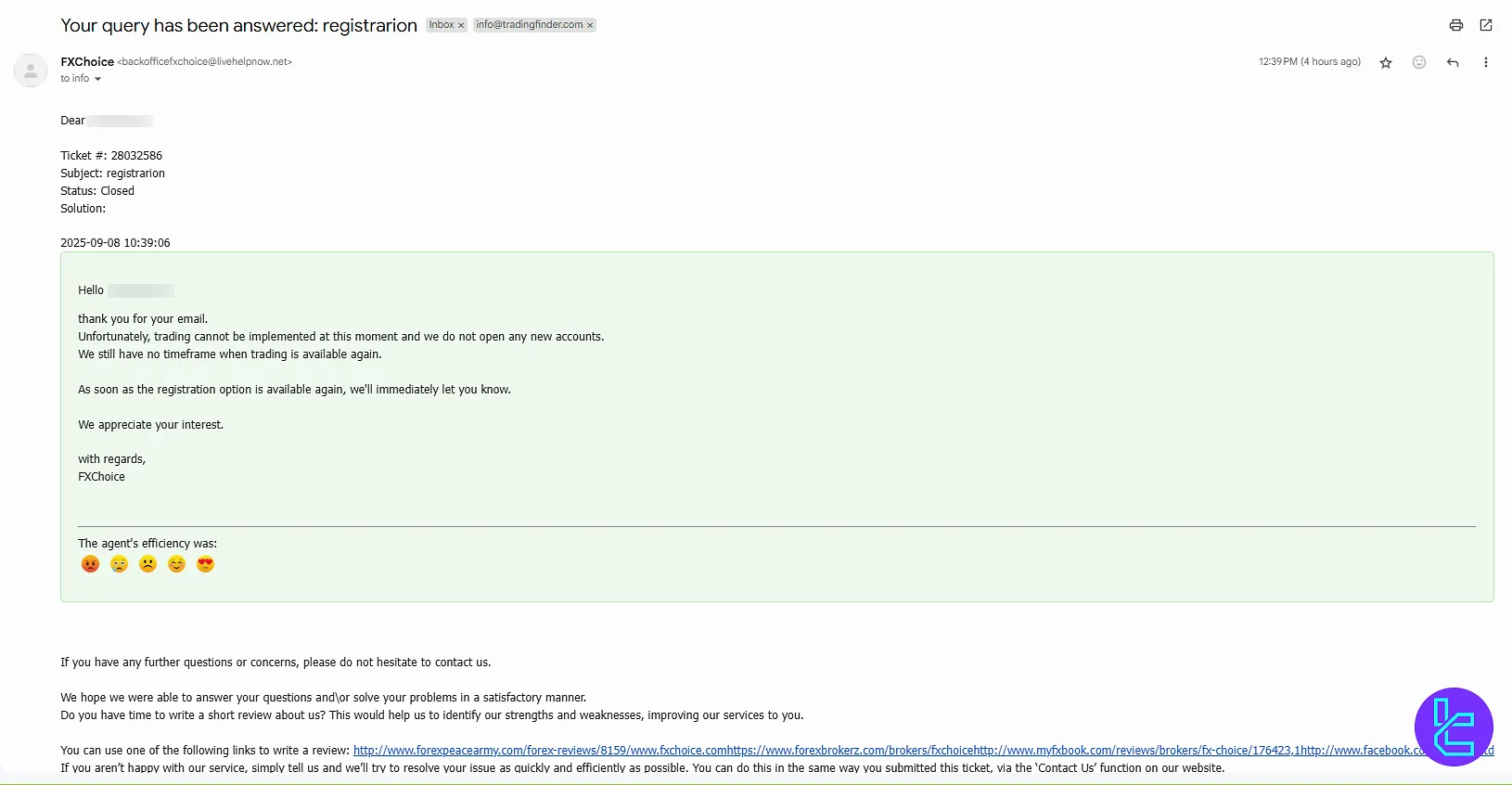Rate agent efficiency with the angry red face

[90, 564]
